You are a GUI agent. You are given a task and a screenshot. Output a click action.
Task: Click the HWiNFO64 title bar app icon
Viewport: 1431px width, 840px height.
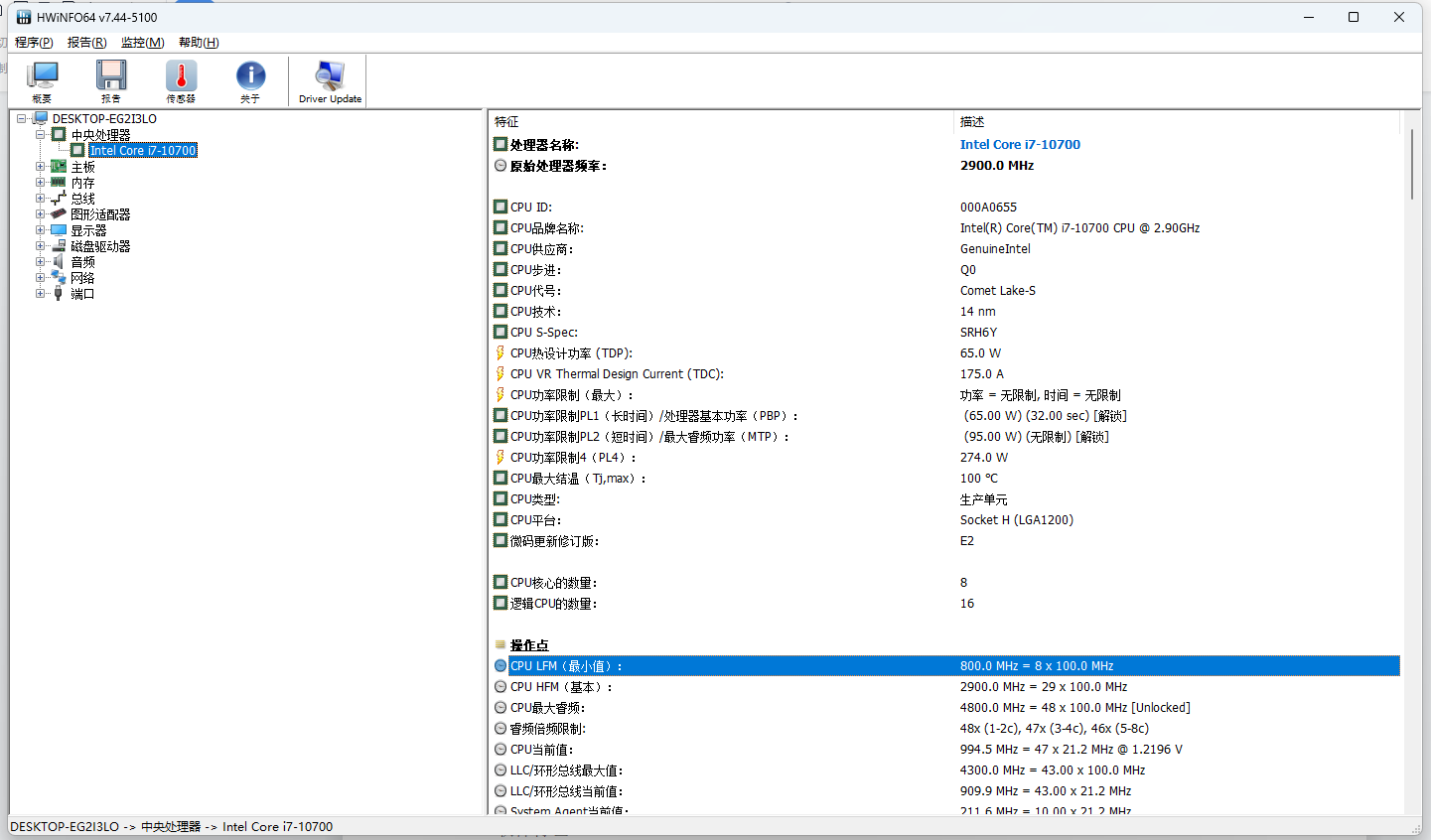pos(24,17)
